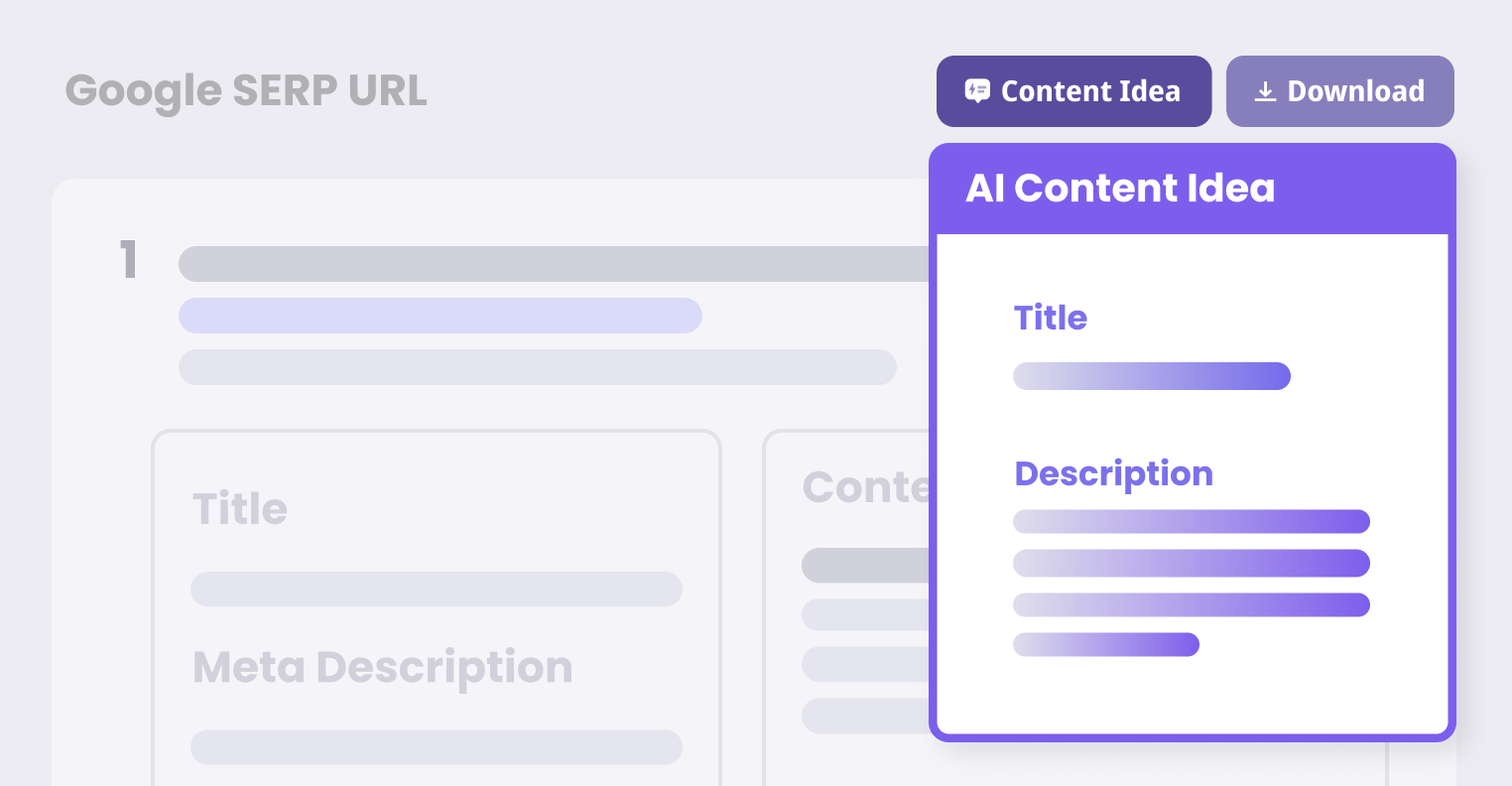Click the second gradient line under Description

point(1191,563)
